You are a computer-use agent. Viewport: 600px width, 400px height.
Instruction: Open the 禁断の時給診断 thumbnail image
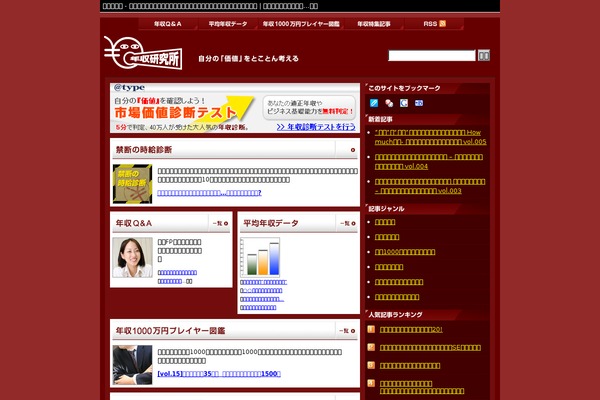tap(132, 184)
